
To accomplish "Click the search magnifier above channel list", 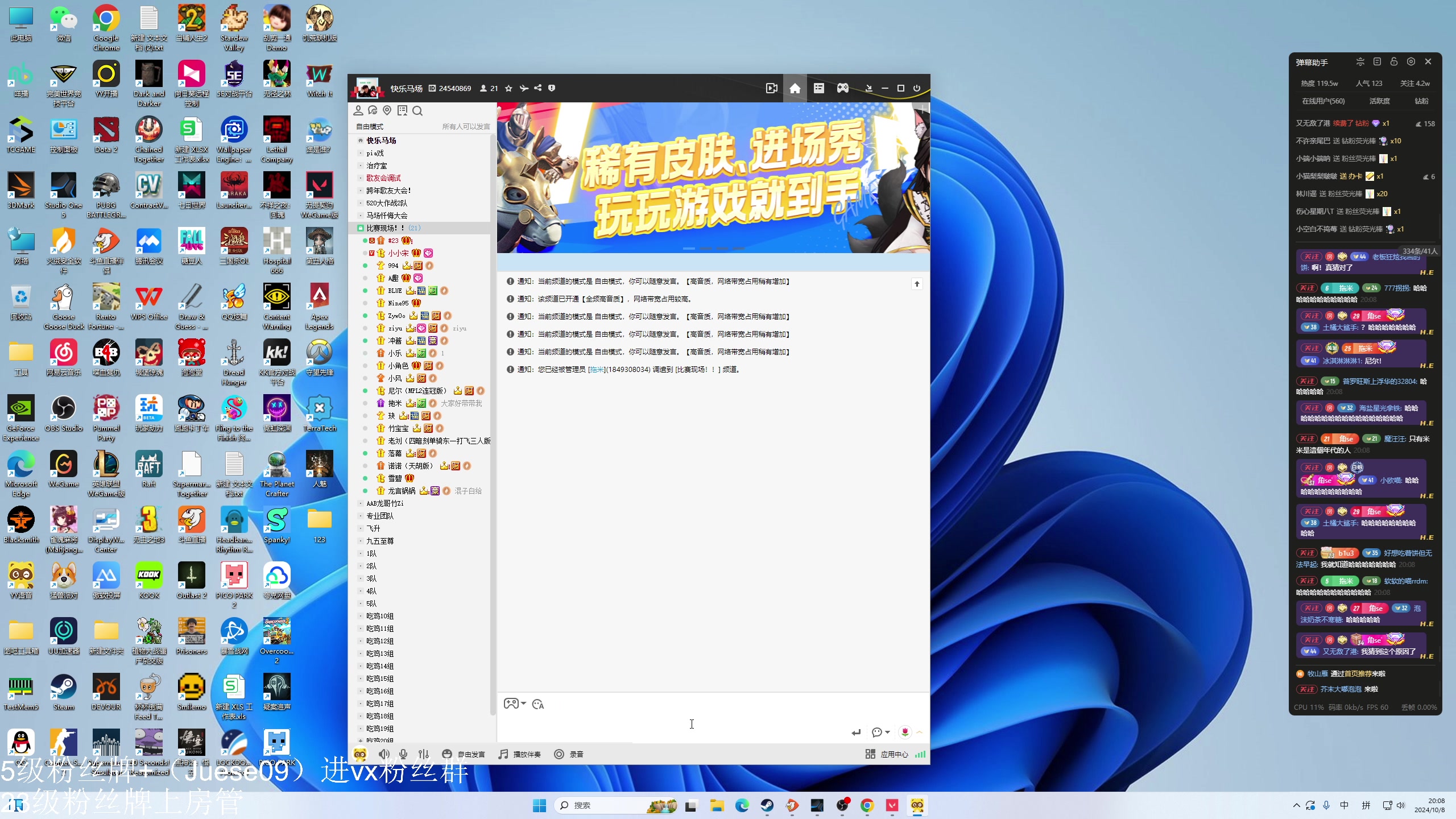I will [x=417, y=110].
